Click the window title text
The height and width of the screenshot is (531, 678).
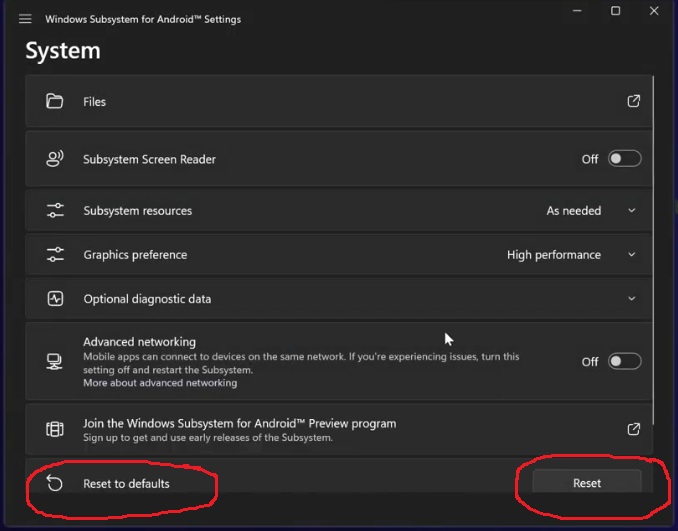pos(143,19)
